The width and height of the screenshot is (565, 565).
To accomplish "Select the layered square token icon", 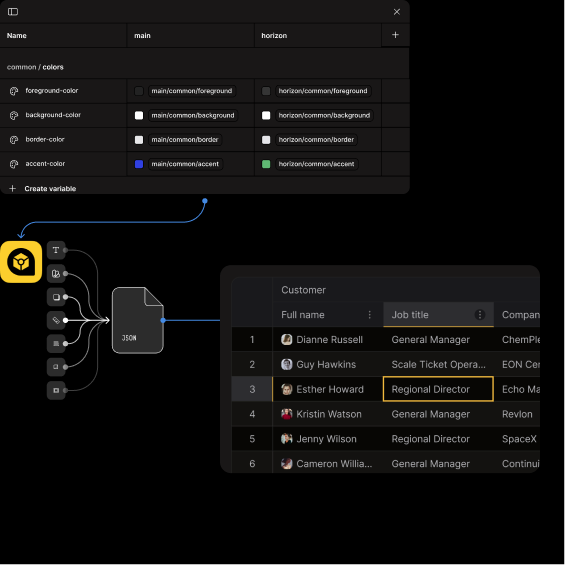I will point(56,297).
